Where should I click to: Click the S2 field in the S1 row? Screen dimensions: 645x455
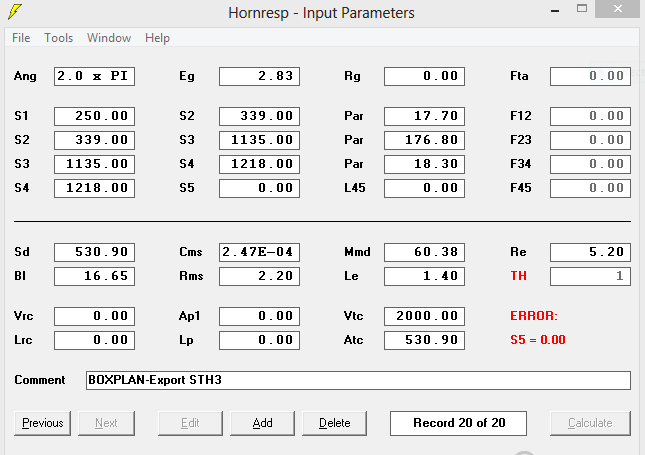click(x=260, y=116)
